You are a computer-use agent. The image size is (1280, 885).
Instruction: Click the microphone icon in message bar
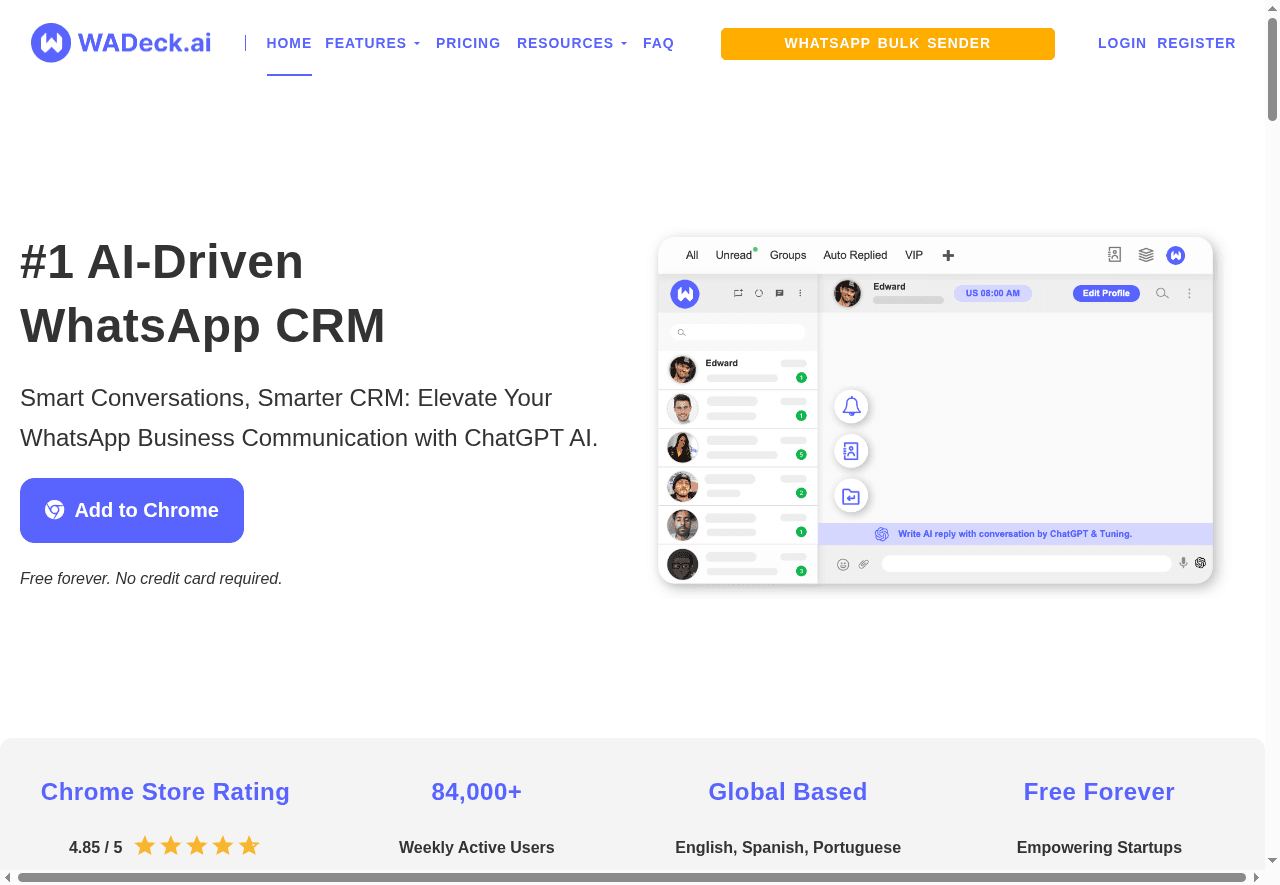coord(1183,563)
